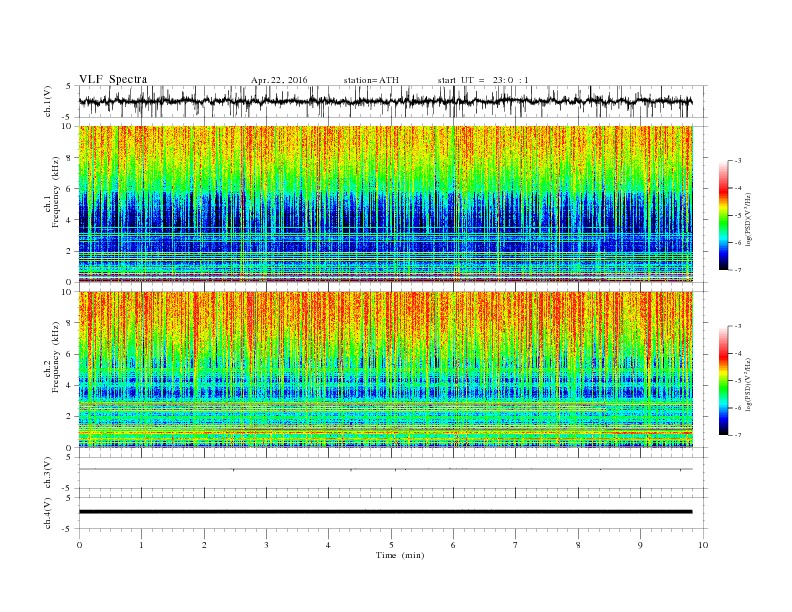Click time axis tick label '9'
Viewport: 792px width, 612px height.
pos(641,545)
